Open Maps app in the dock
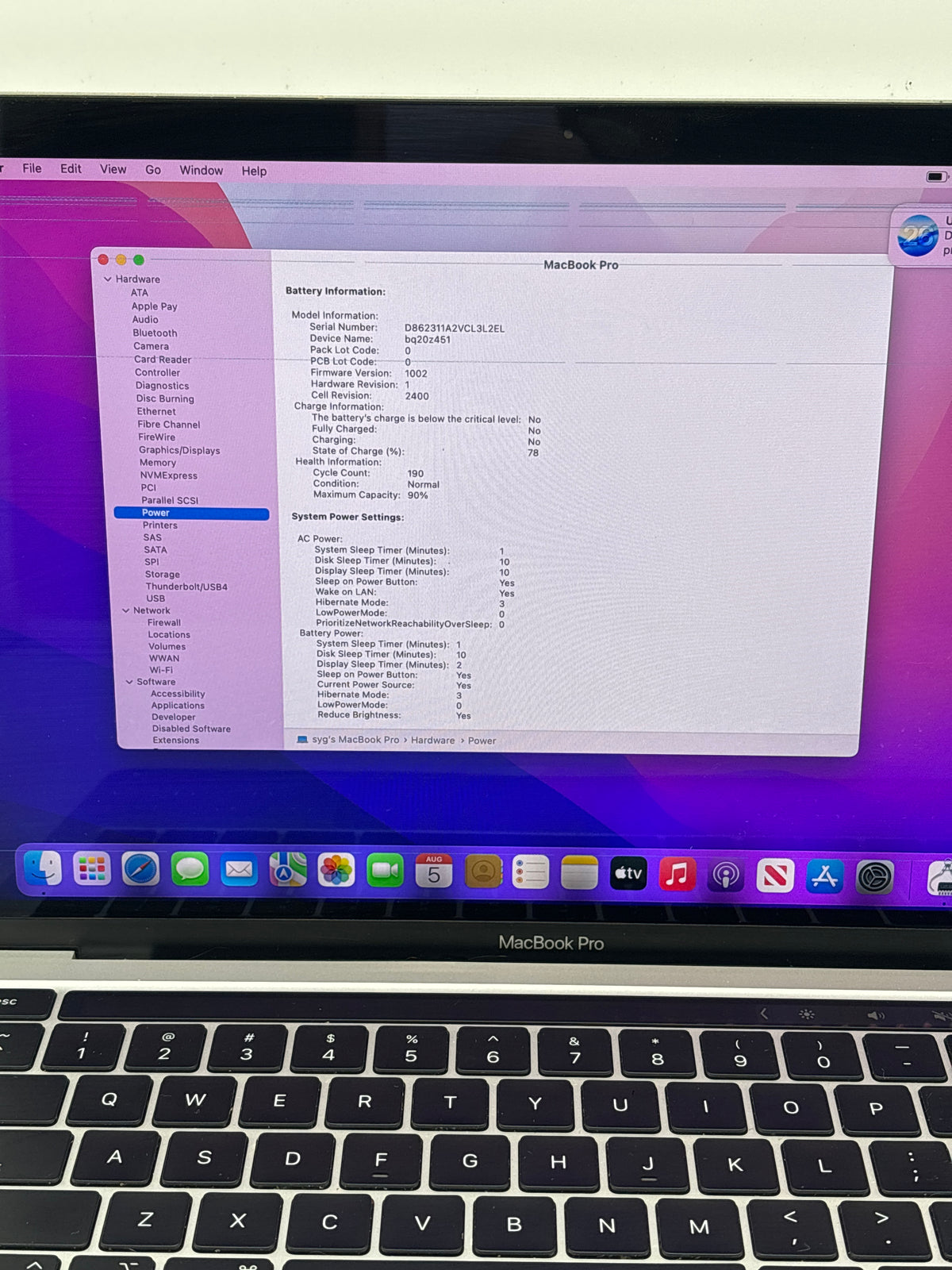Screen dimensions: 952x1270 pyautogui.click(x=288, y=871)
